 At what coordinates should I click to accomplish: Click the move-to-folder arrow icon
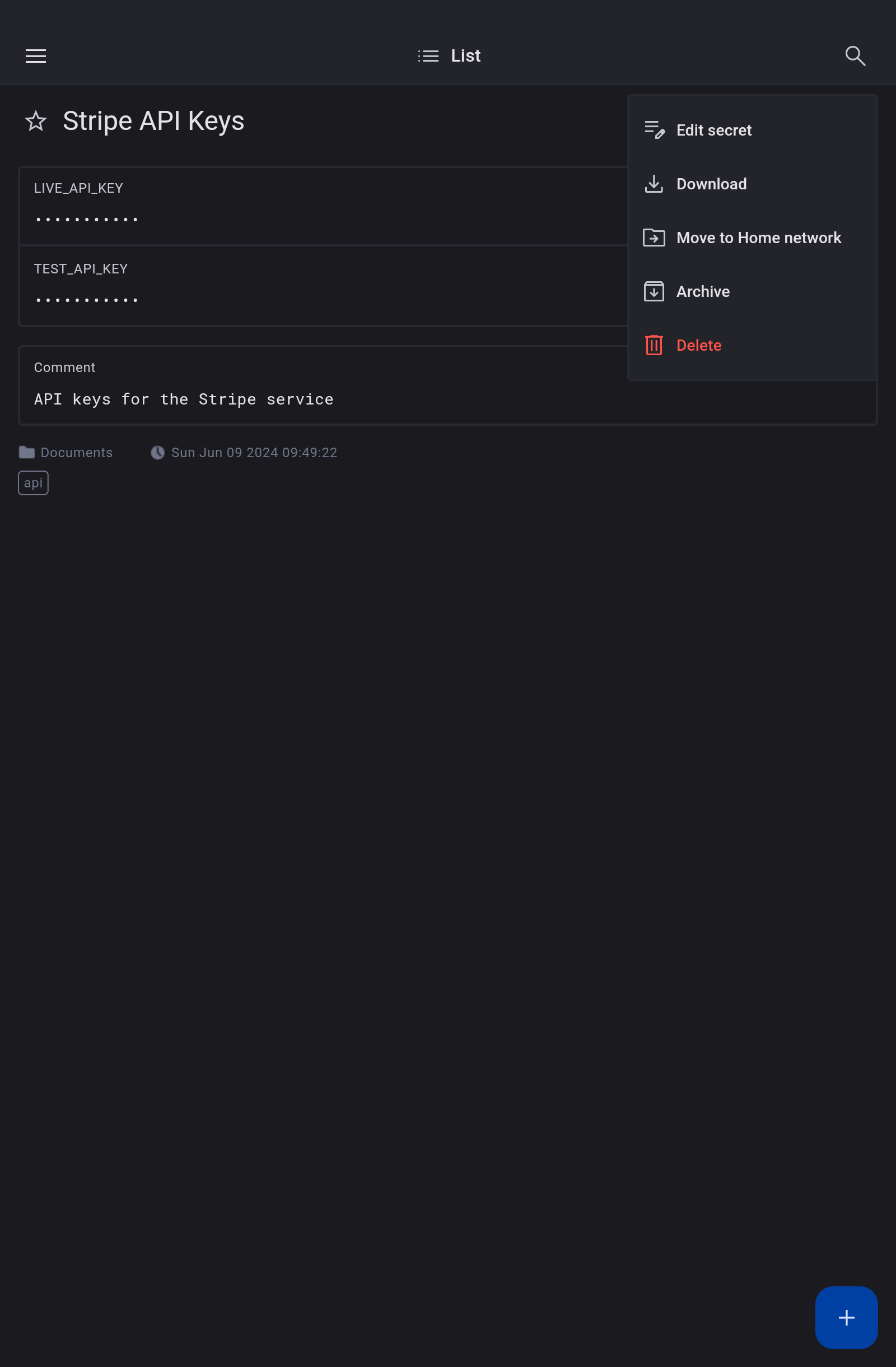click(654, 238)
